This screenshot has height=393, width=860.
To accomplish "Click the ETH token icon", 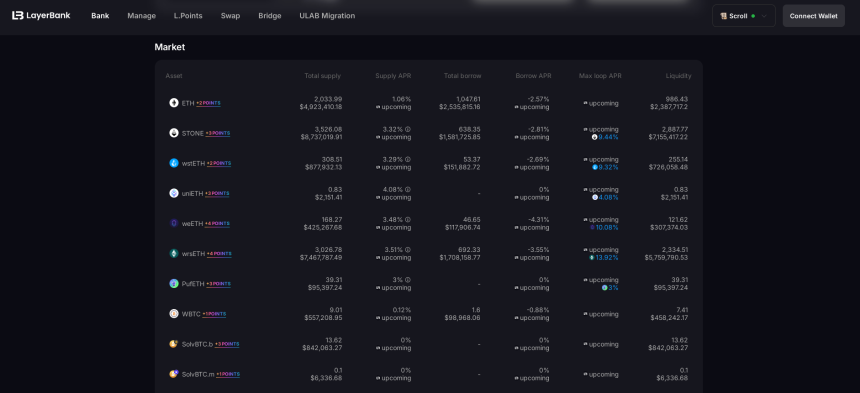I will coord(174,102).
